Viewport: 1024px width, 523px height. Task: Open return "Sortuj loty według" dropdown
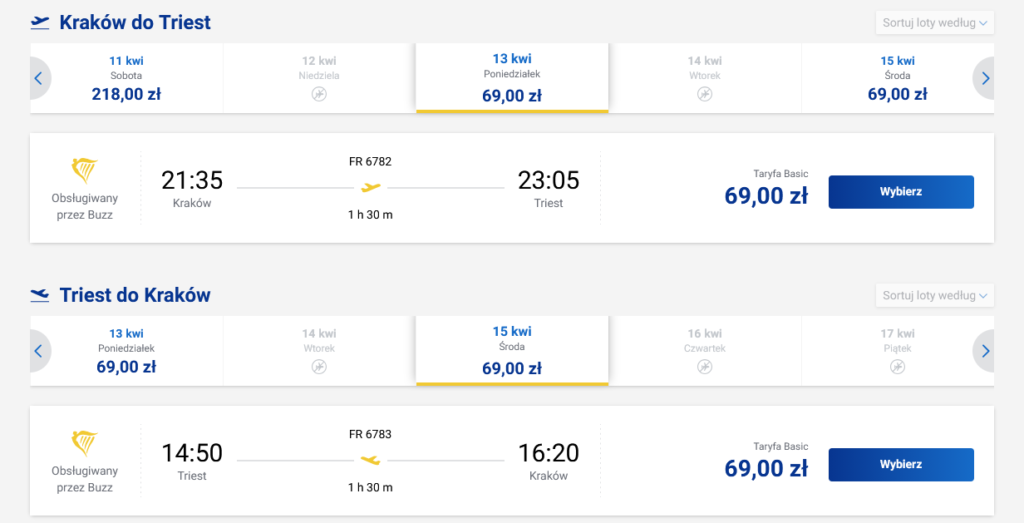[x=935, y=295]
